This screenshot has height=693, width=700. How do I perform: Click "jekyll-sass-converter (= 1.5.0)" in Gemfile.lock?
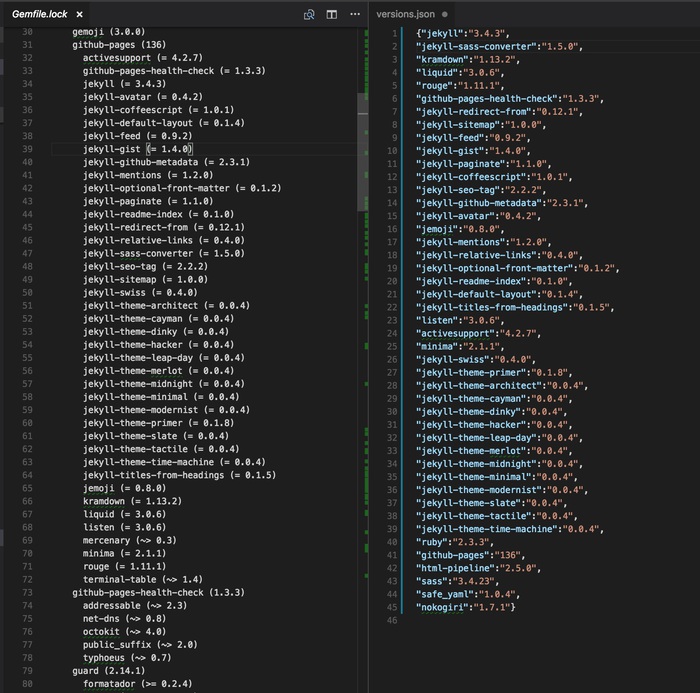pyautogui.click(x=164, y=254)
